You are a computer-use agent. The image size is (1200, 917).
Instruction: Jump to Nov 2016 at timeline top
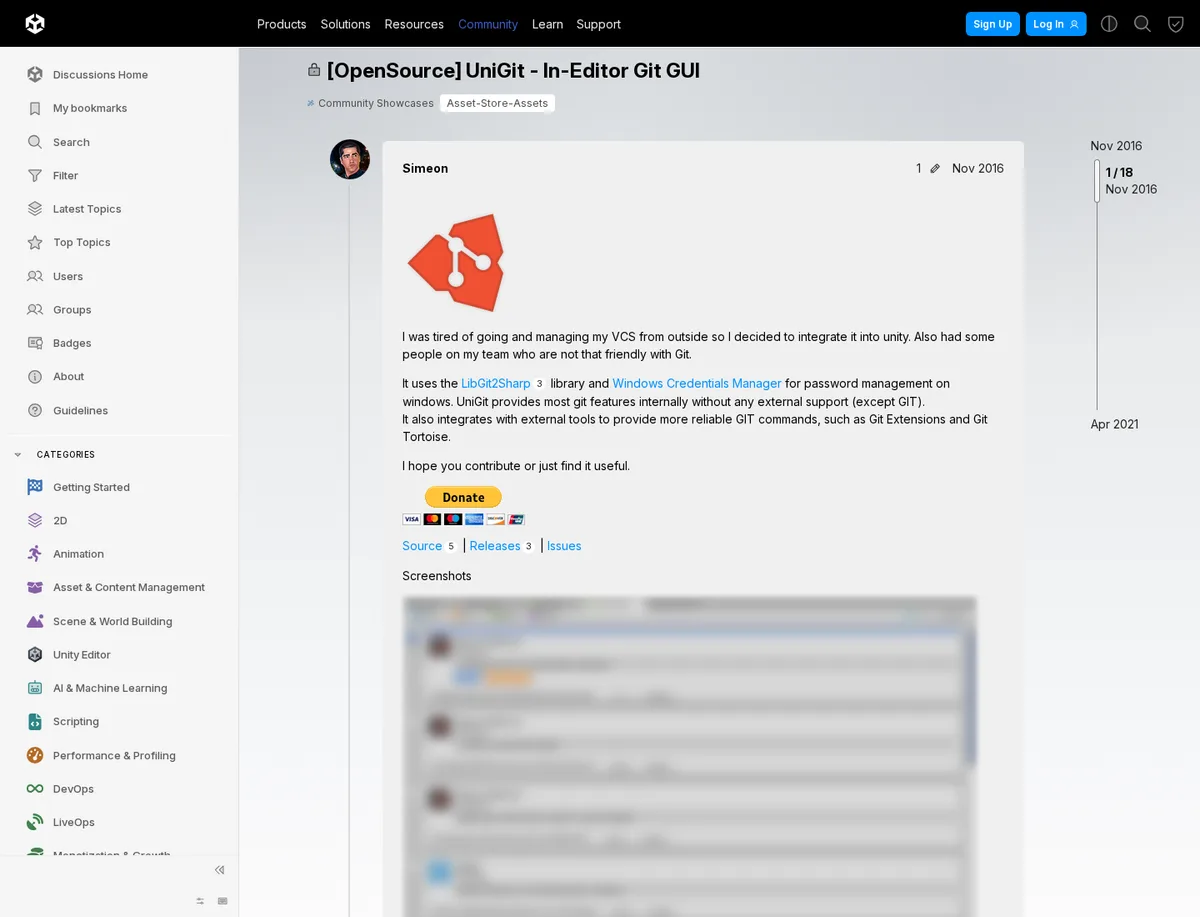(1116, 146)
